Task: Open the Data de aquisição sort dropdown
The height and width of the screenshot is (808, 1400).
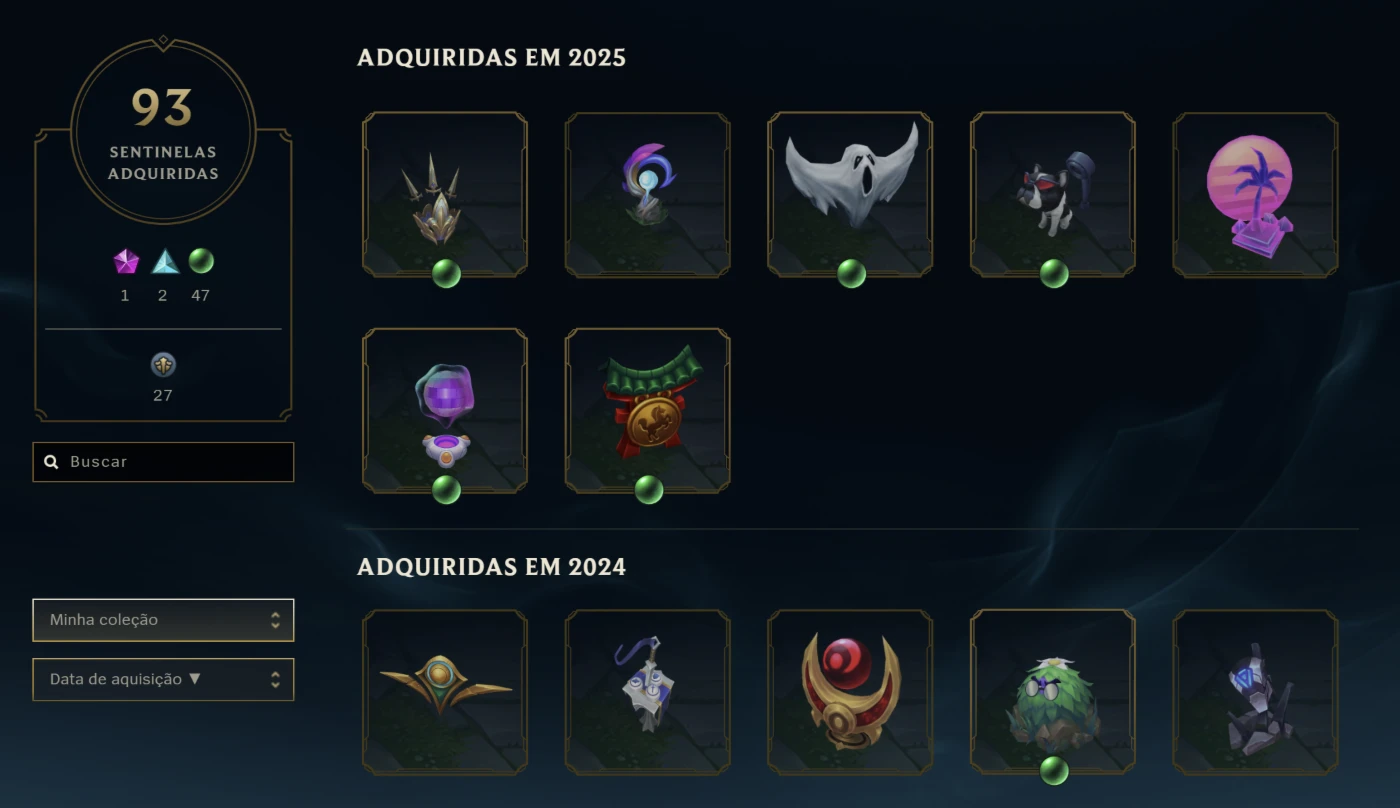Action: [x=163, y=679]
